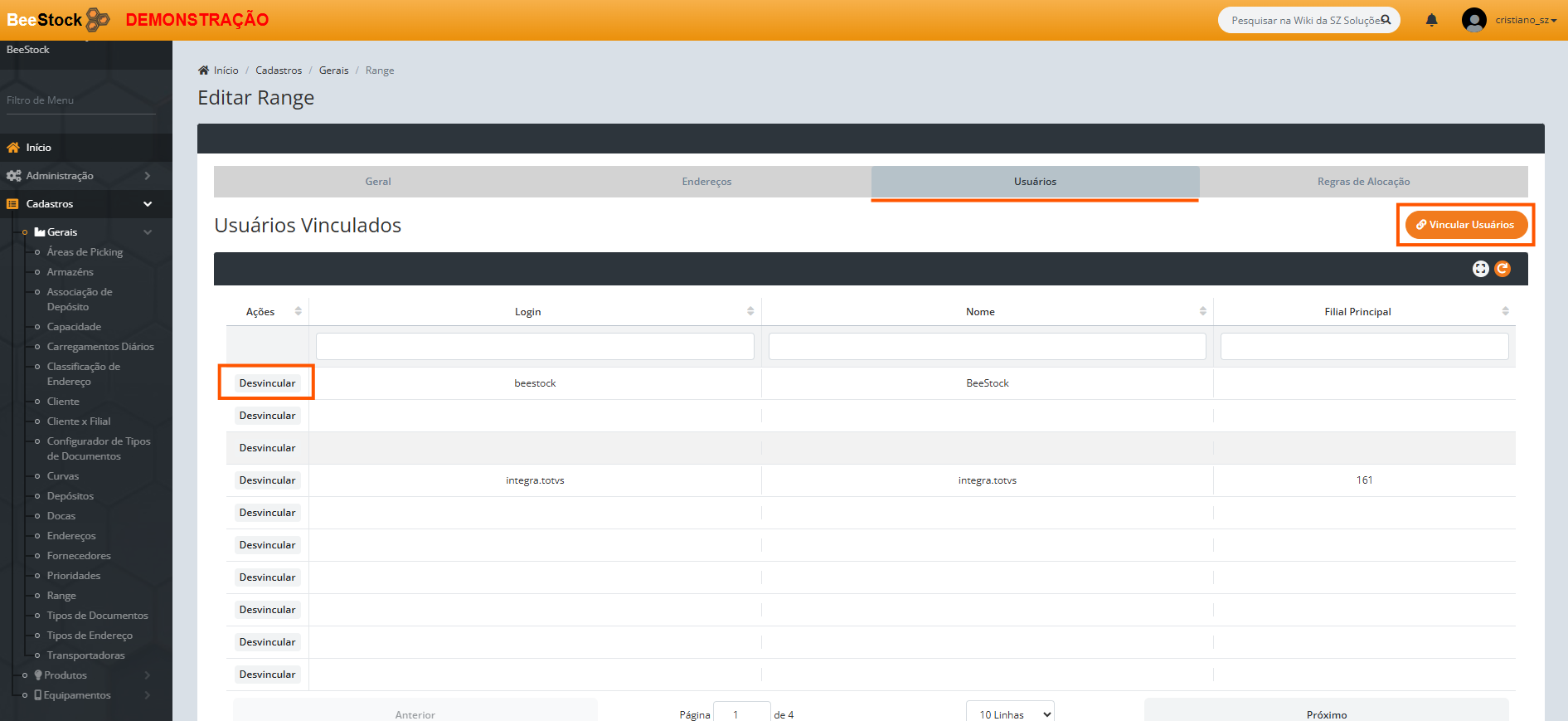Viewport: 1568px width, 721px height.
Task: Open the user profile avatar
Action: (1473, 20)
